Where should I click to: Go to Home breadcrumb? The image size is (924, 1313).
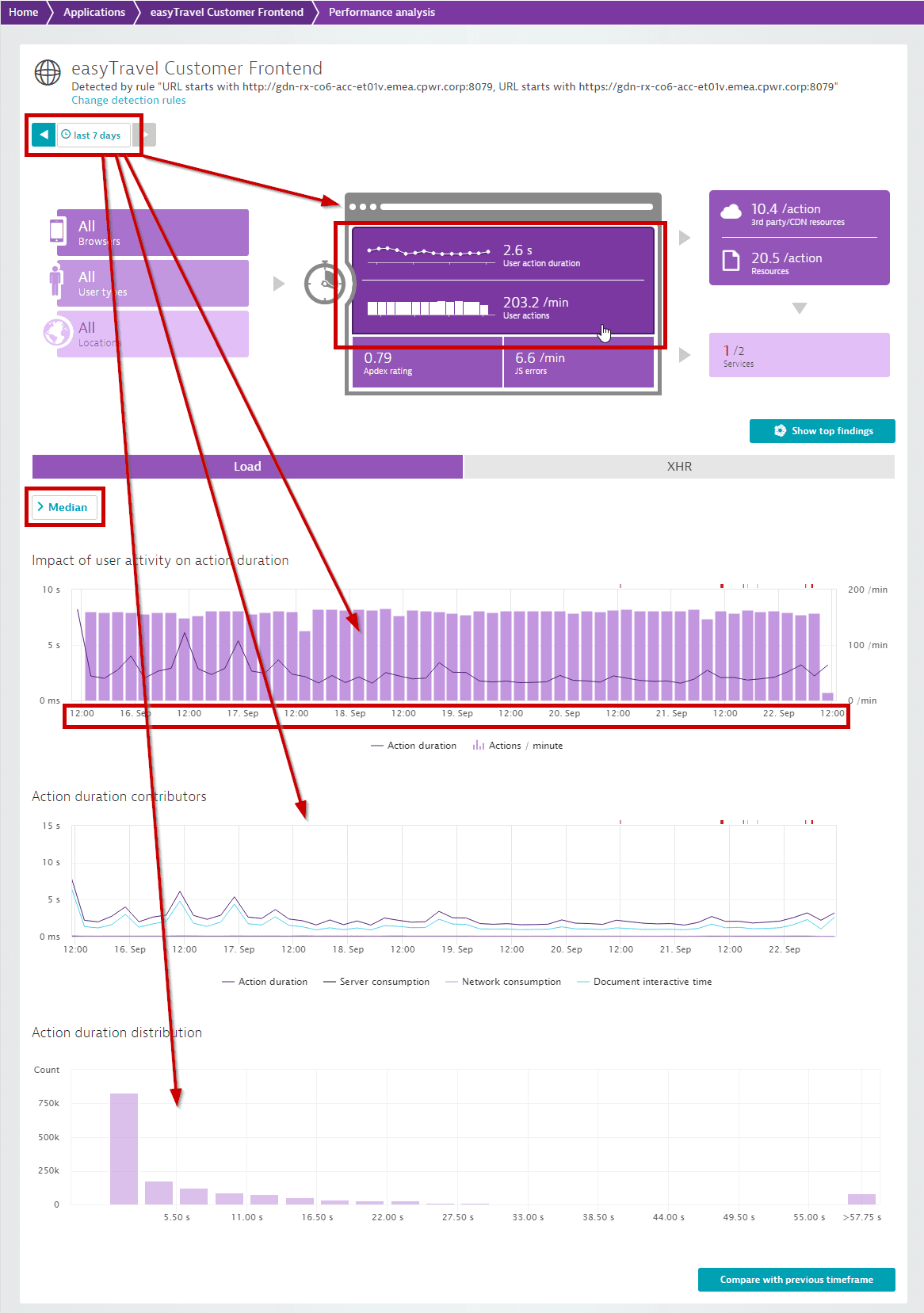pos(24,12)
